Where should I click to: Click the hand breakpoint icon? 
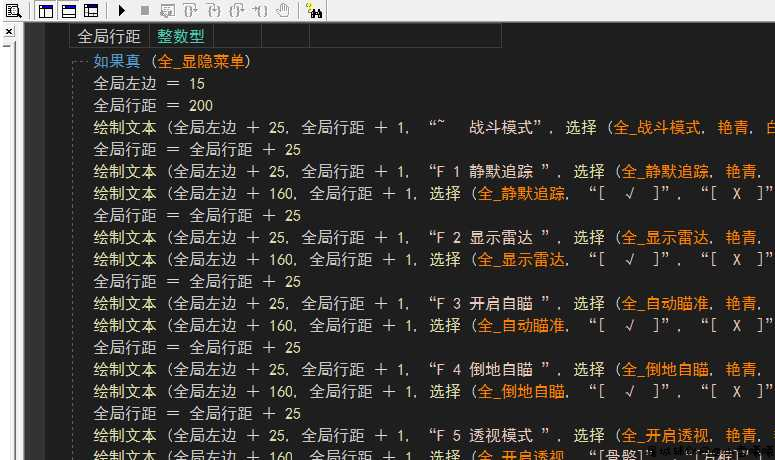point(283,10)
